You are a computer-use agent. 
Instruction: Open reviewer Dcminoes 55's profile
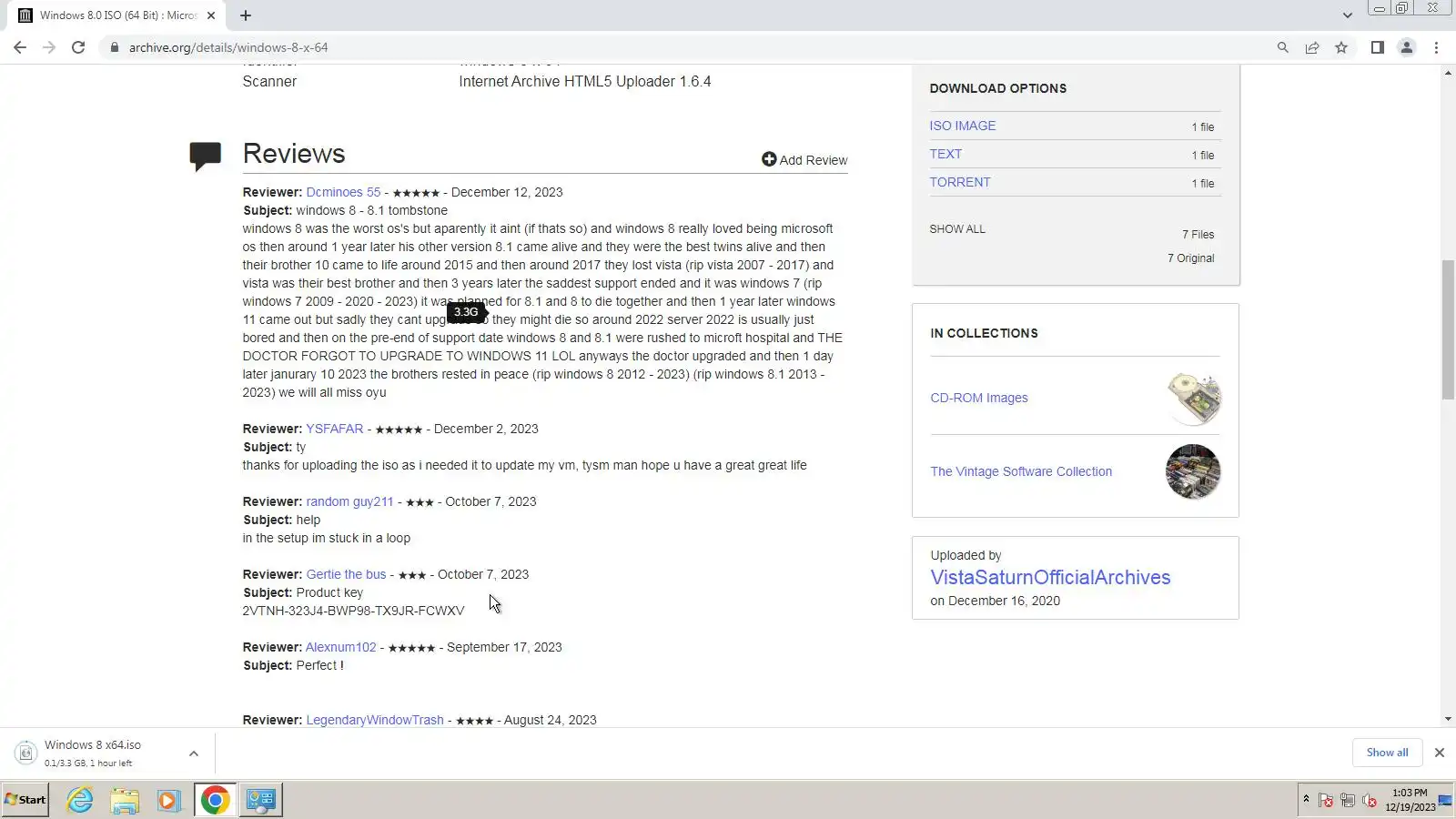point(343,192)
